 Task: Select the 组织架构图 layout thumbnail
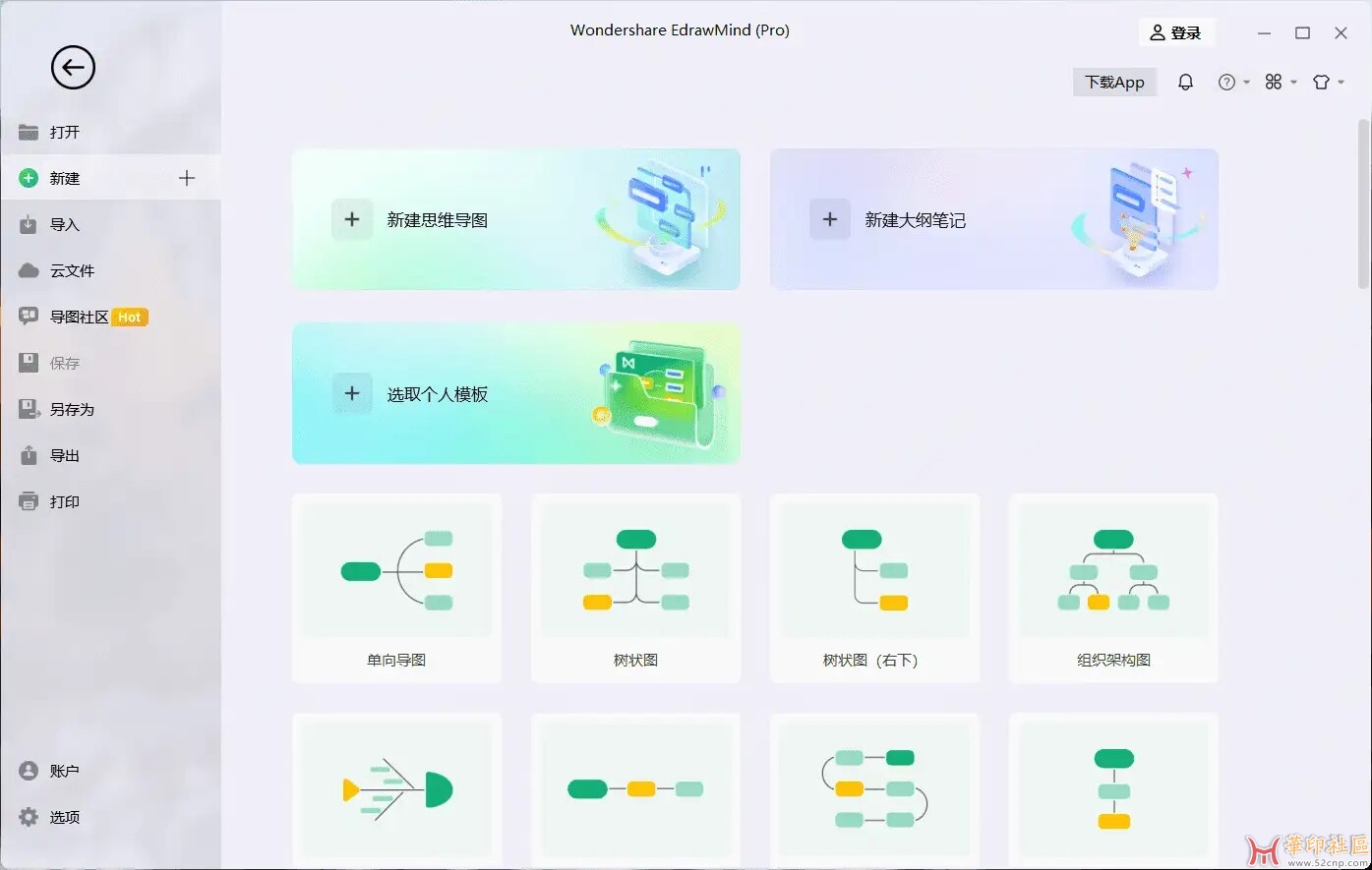click(x=1114, y=588)
